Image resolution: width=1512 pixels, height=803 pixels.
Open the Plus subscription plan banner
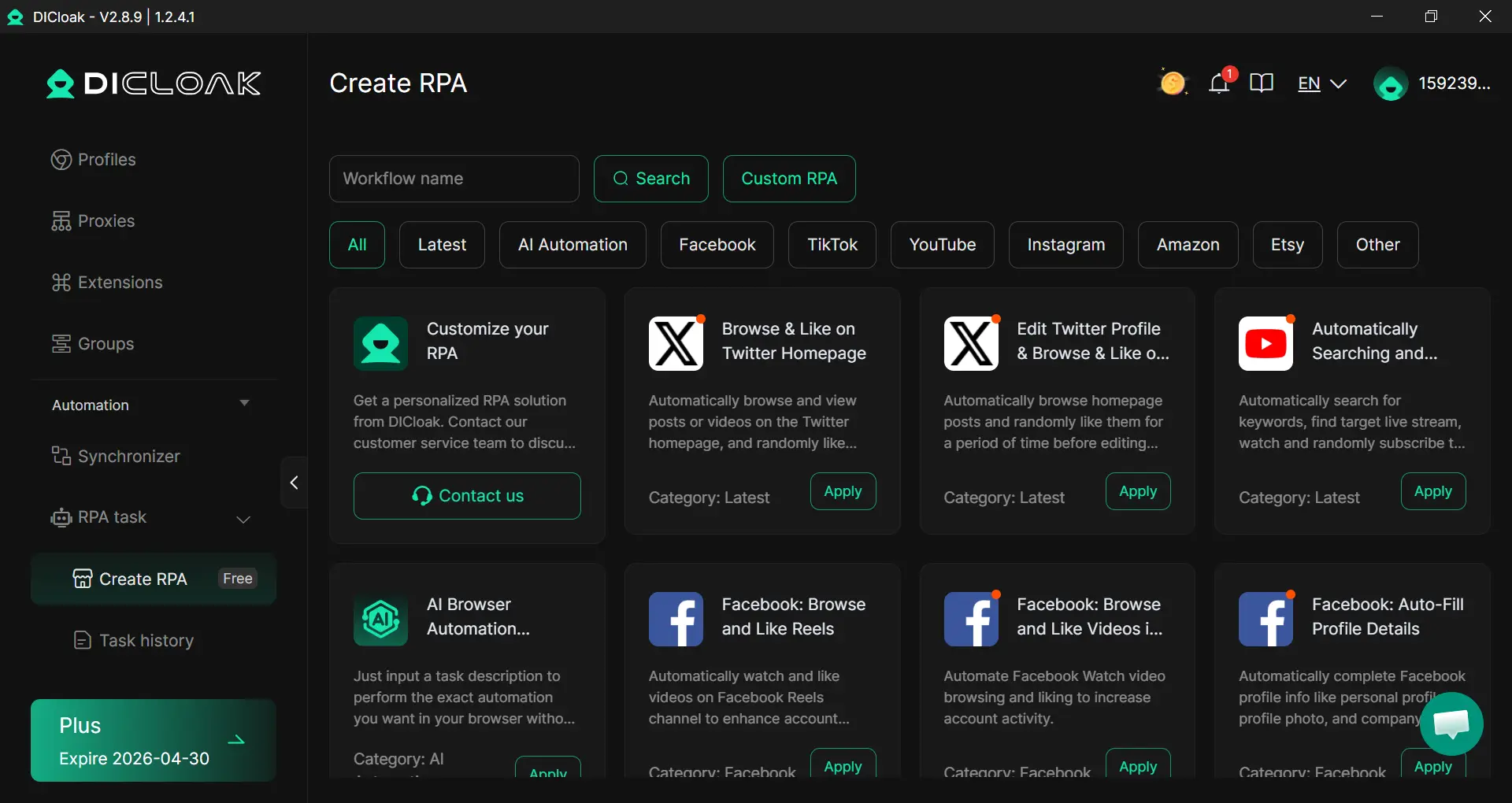(x=153, y=740)
